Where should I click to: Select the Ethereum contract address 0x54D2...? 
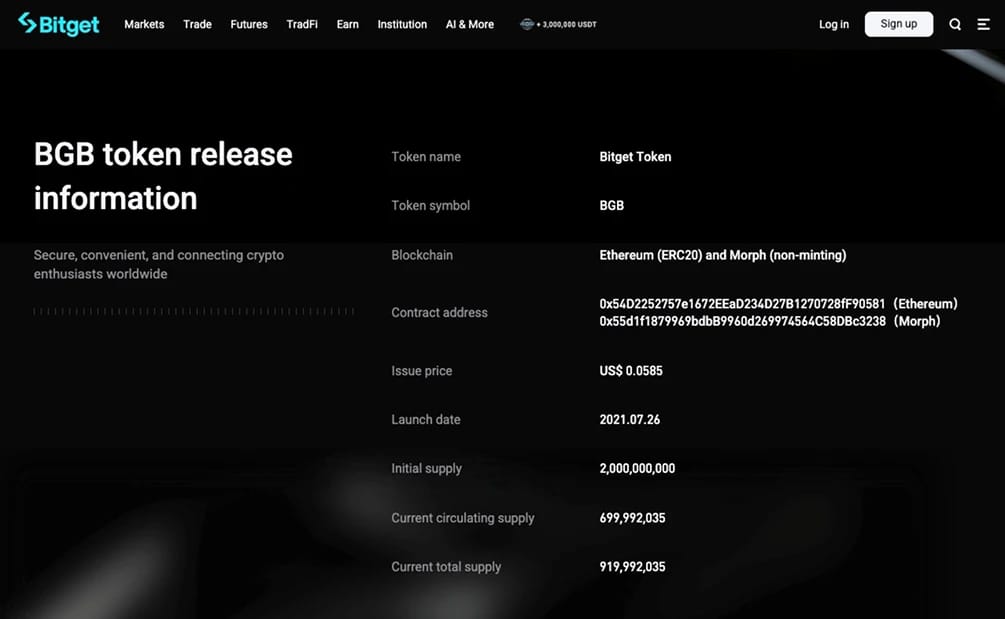742,304
